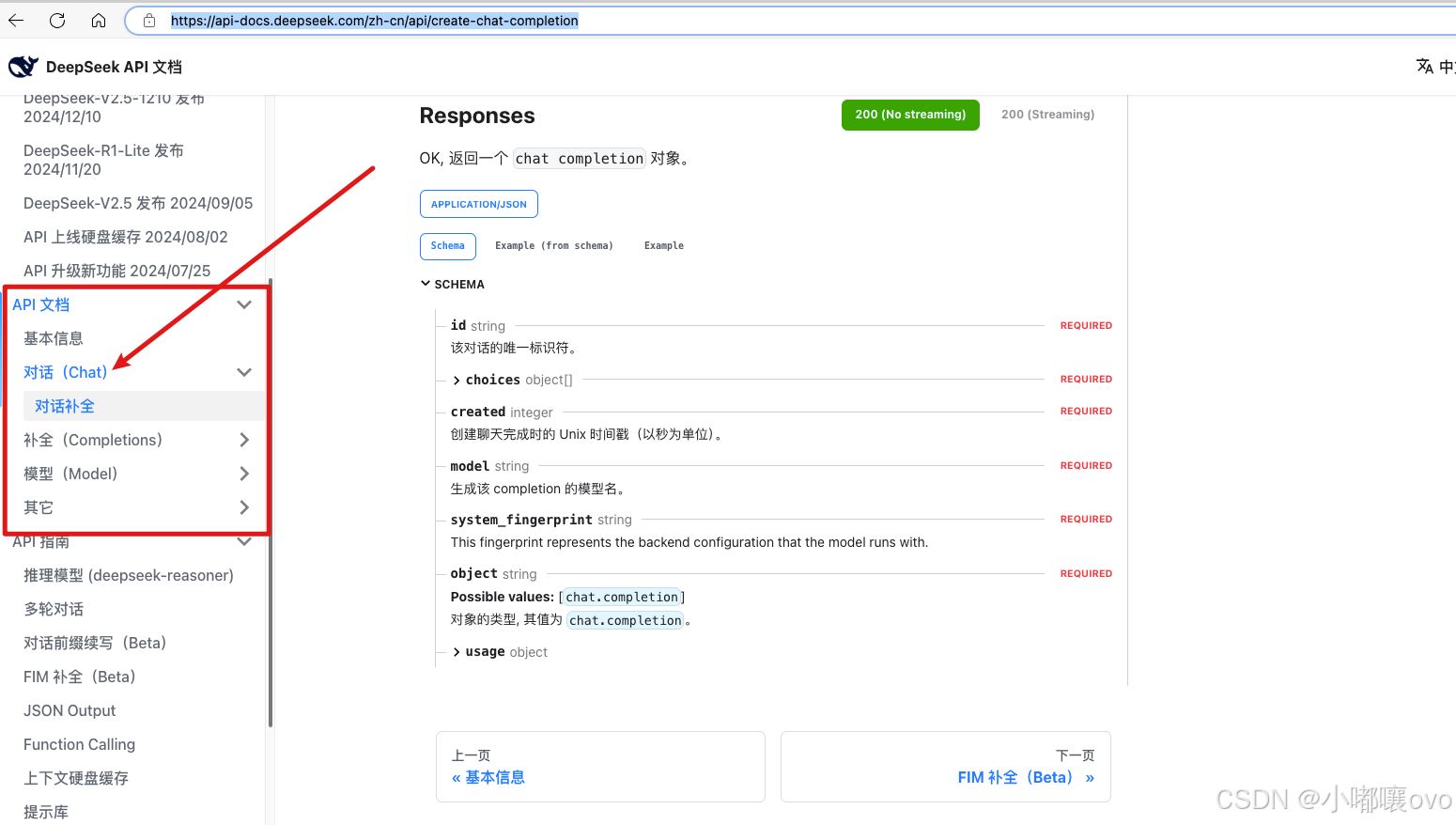This screenshot has height=825, width=1456.
Task: Switch to 200 (Streaming) response tab
Action: pyautogui.click(x=1047, y=115)
